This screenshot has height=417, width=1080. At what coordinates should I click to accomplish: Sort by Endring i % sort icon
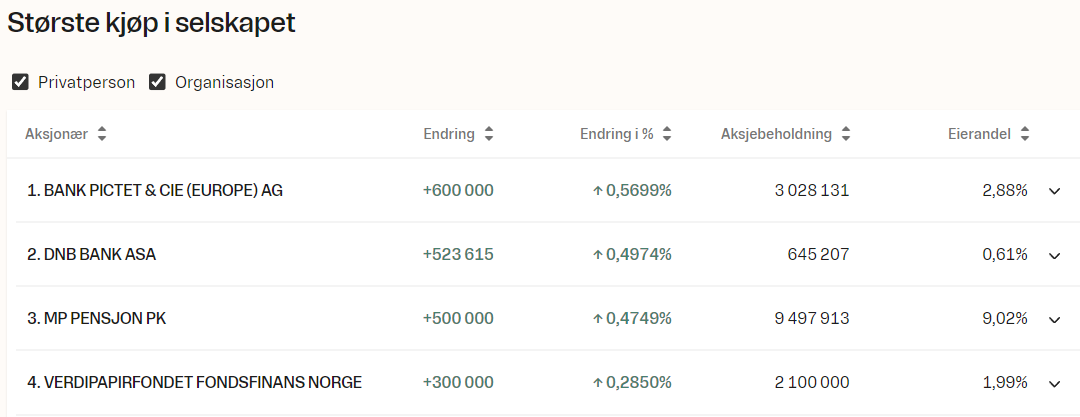[x=666, y=134]
